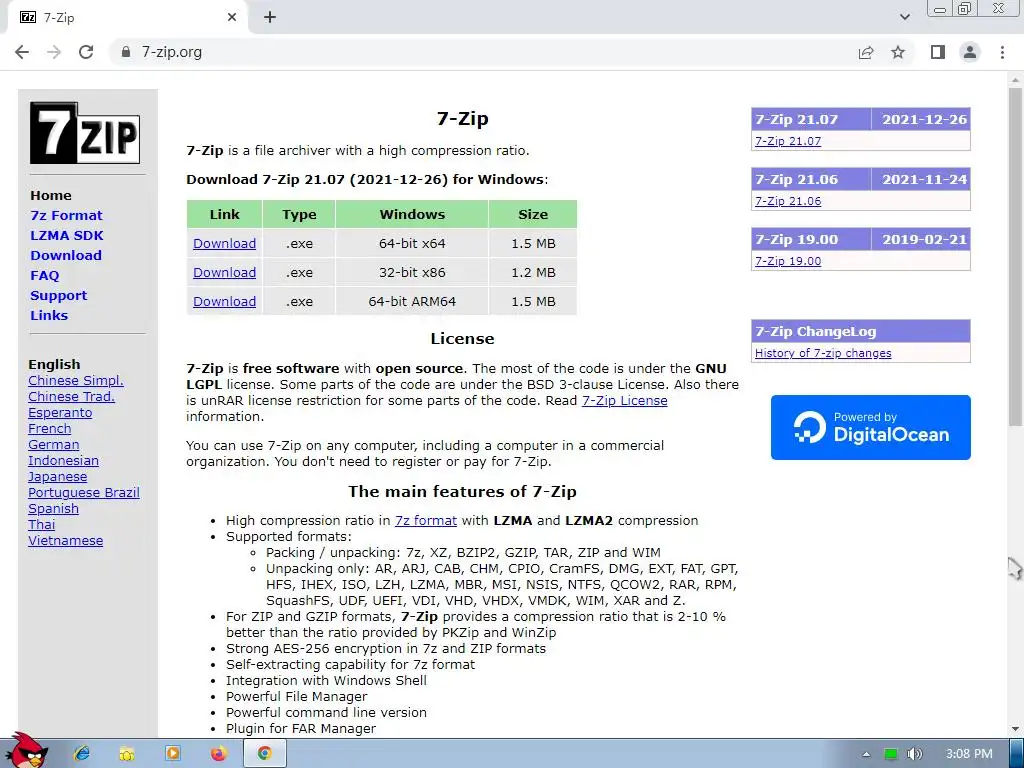Open the media player taskbar icon
The width and height of the screenshot is (1024, 768).
(172, 753)
